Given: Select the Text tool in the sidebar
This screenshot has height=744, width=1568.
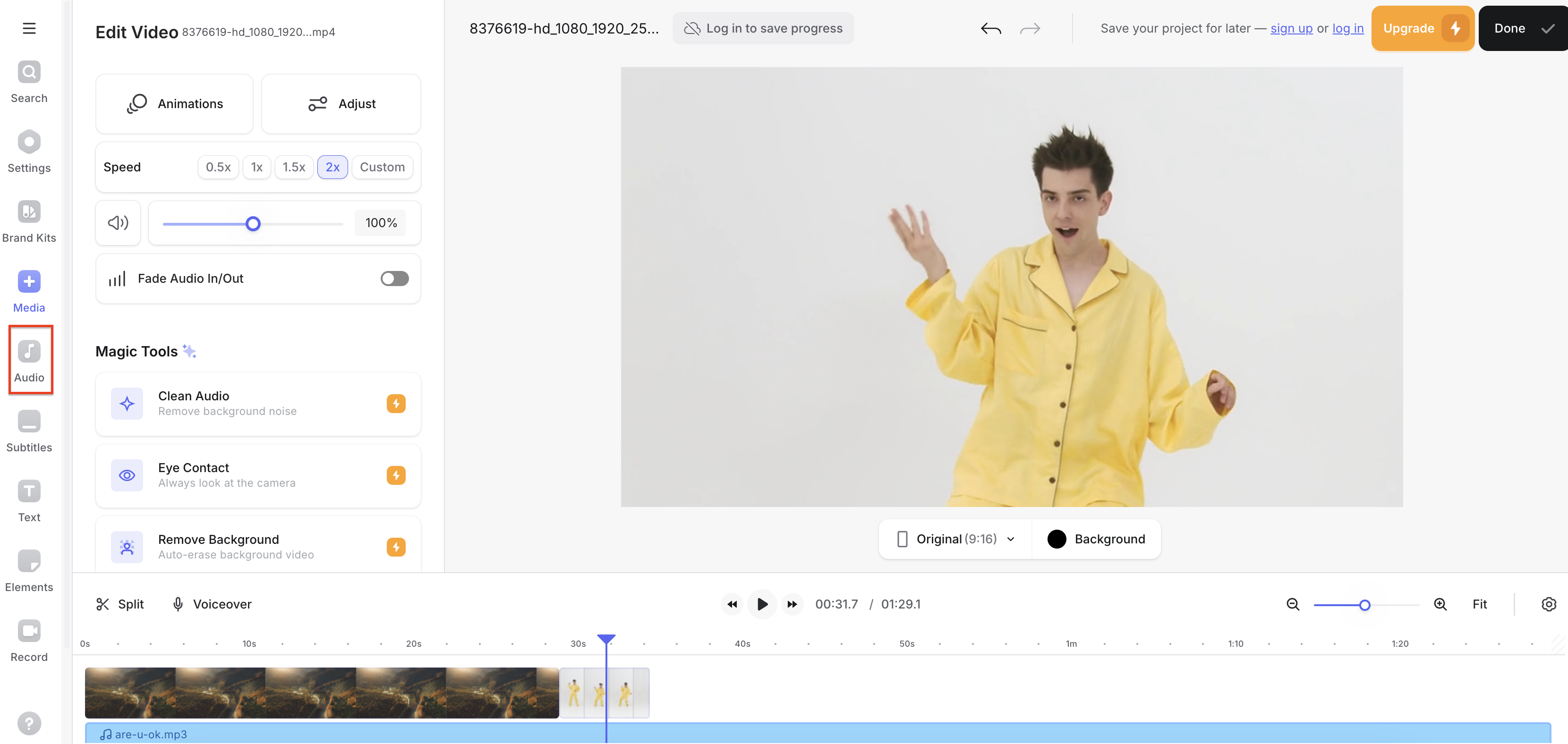Looking at the screenshot, I should tap(29, 499).
